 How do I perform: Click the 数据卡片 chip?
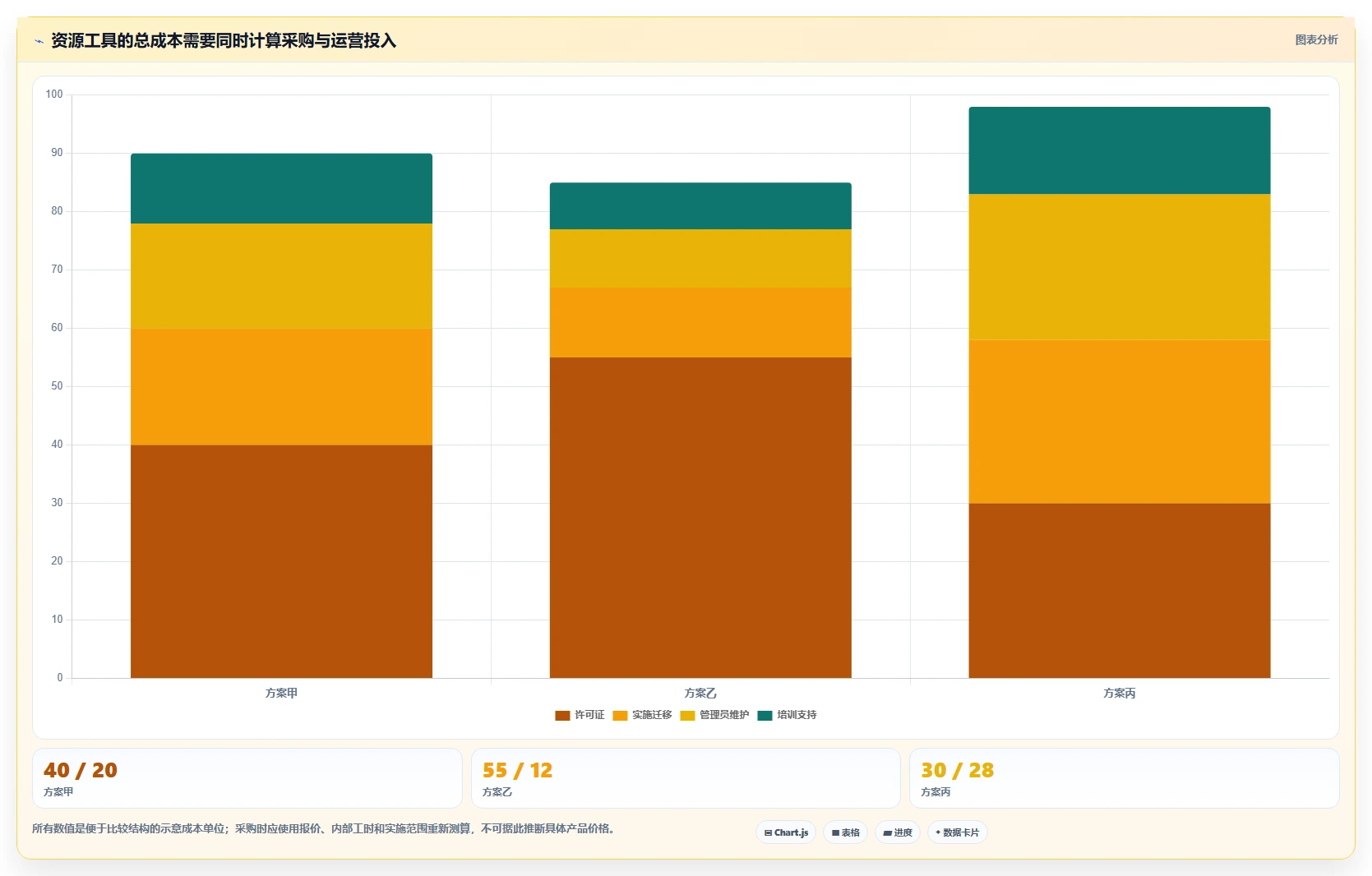957,832
